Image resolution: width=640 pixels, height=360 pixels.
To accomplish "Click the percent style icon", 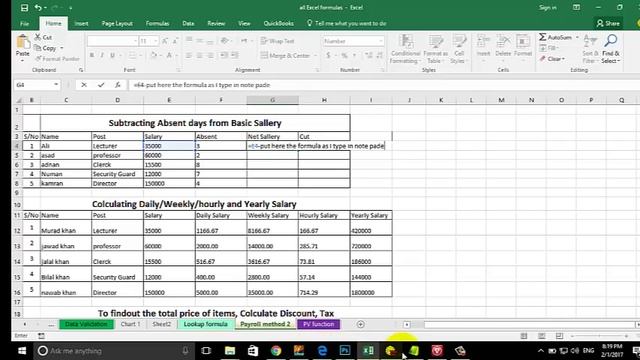I will (344, 55).
